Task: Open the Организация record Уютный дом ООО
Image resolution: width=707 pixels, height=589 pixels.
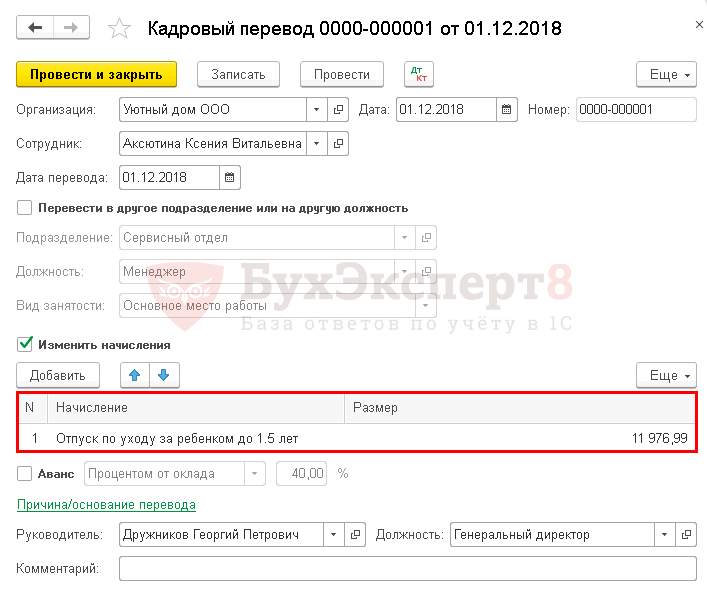Action: 338,109
